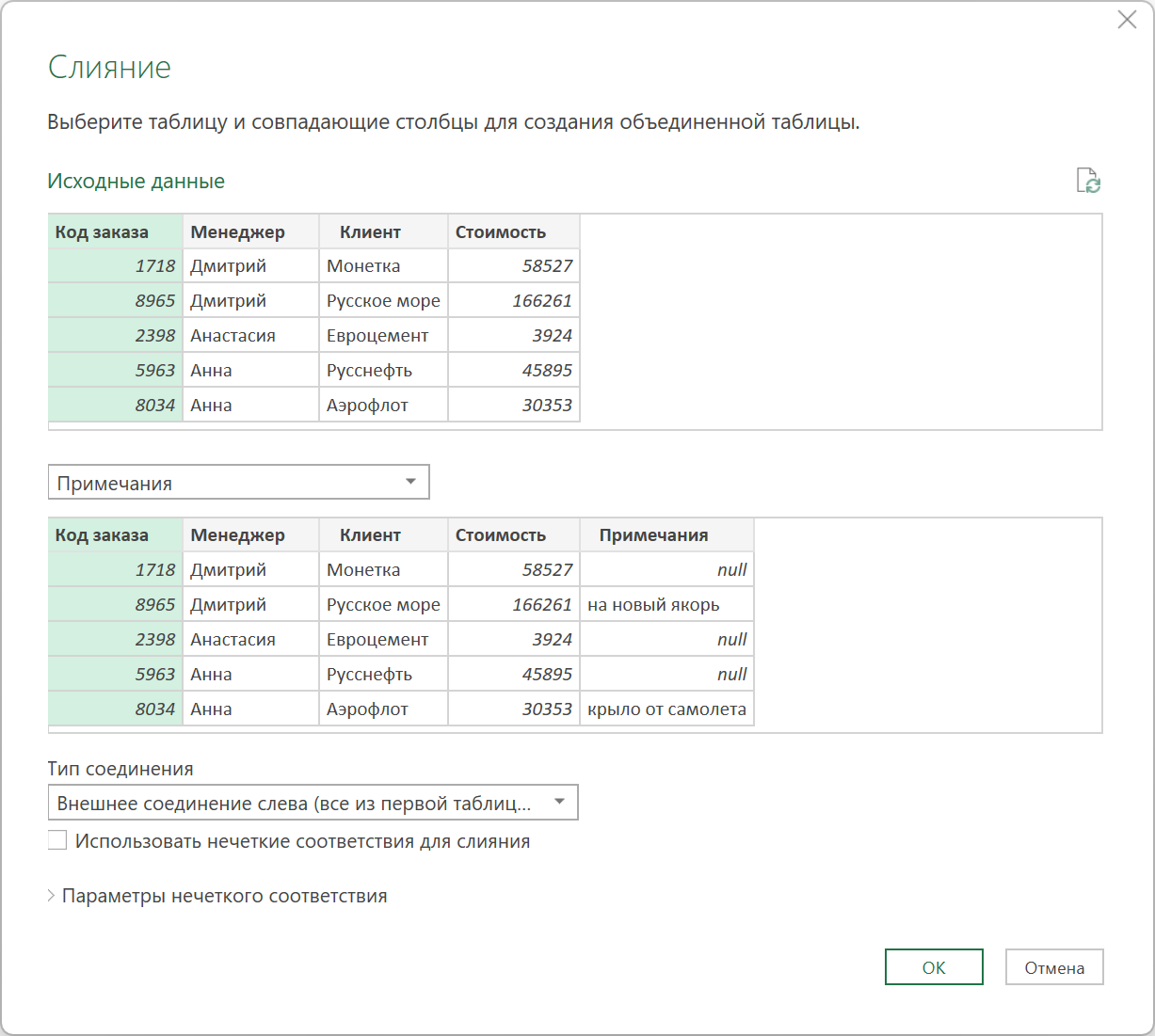Click value 3924 in the top table

[514, 336]
